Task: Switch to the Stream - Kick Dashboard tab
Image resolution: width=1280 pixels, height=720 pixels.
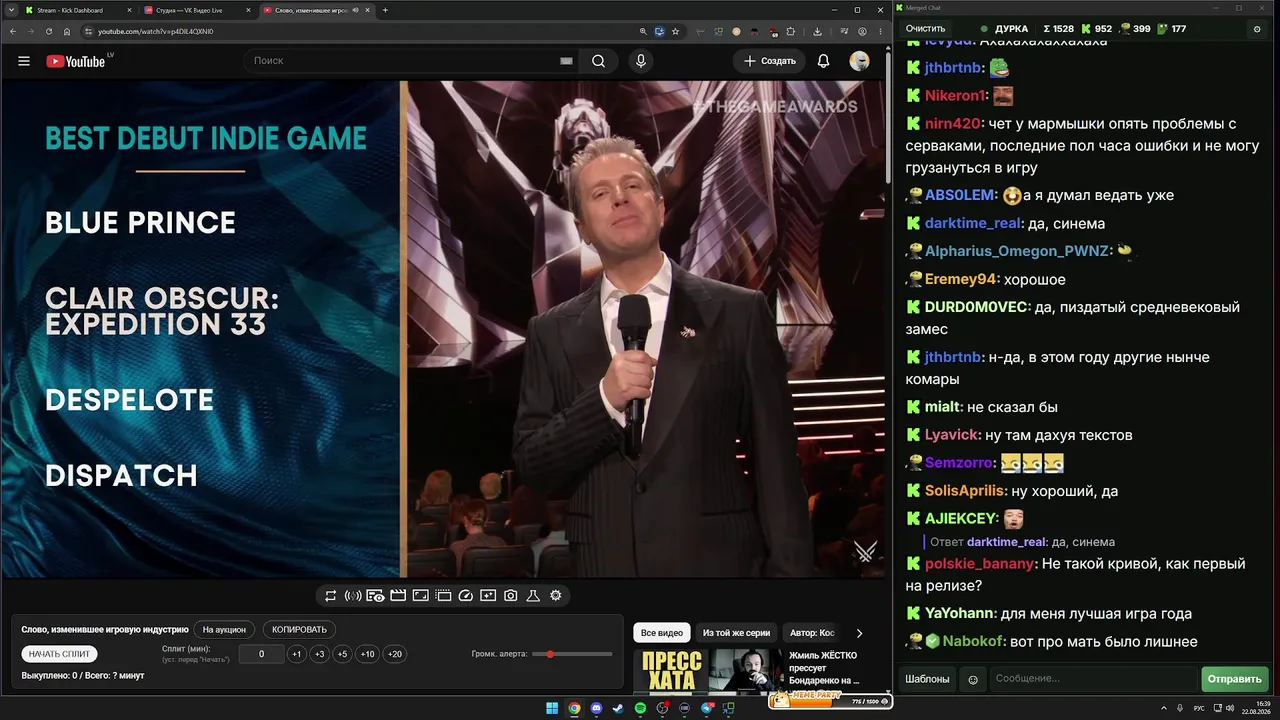Action: (77, 10)
